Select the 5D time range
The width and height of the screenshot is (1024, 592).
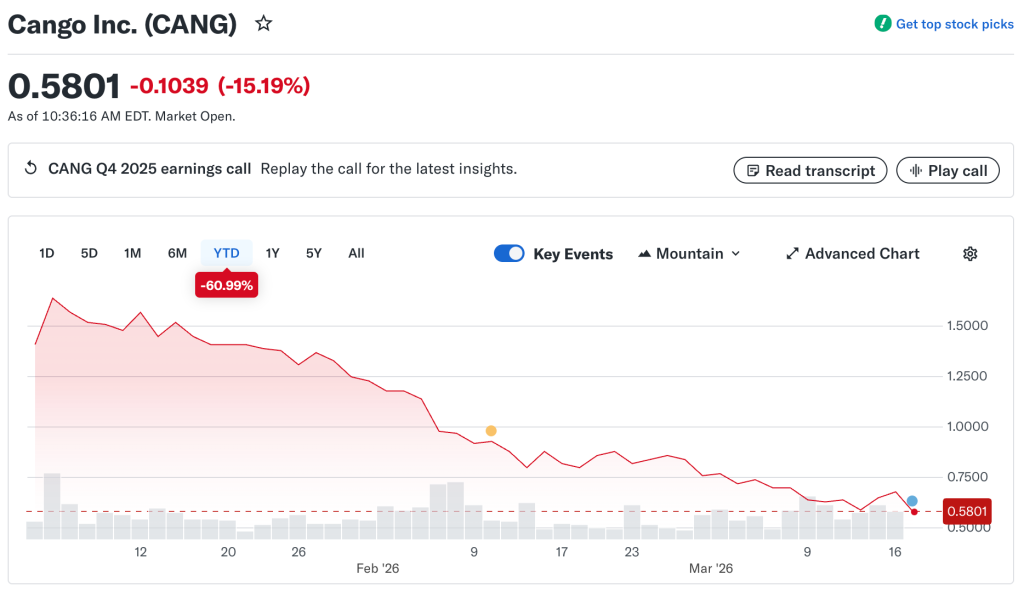[89, 253]
